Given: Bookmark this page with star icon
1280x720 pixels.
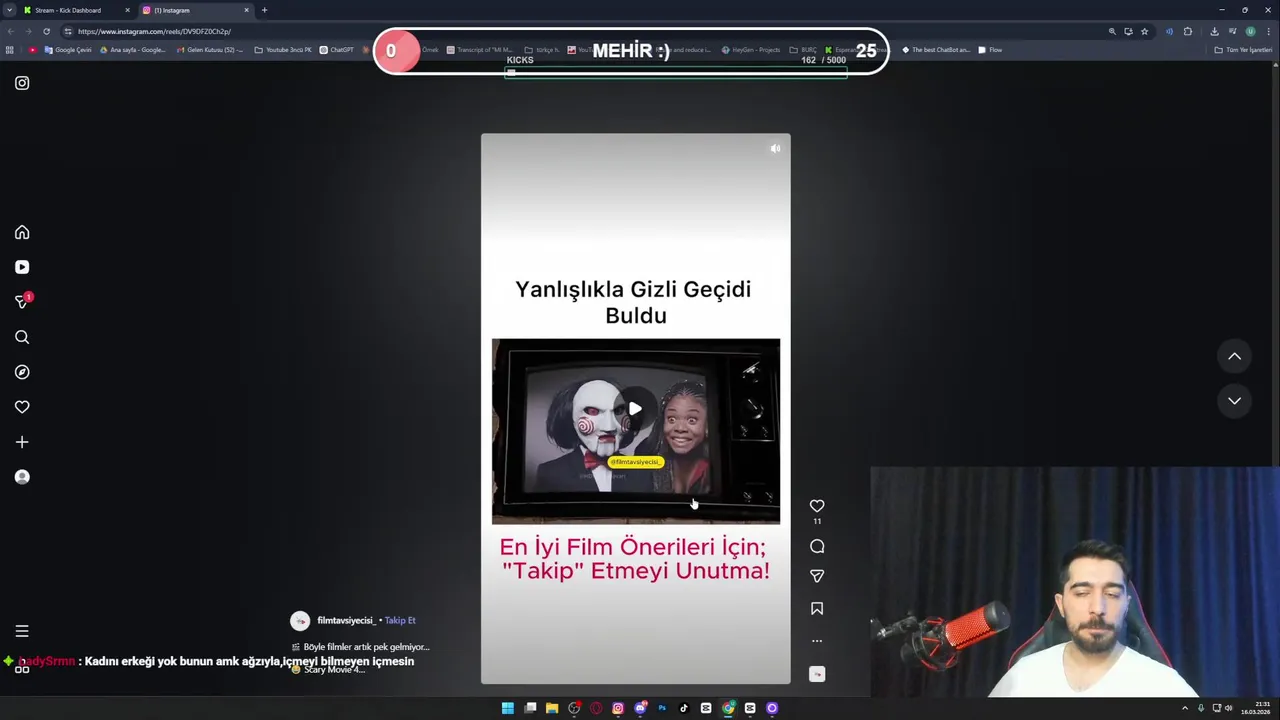Looking at the screenshot, I should (x=1144, y=31).
